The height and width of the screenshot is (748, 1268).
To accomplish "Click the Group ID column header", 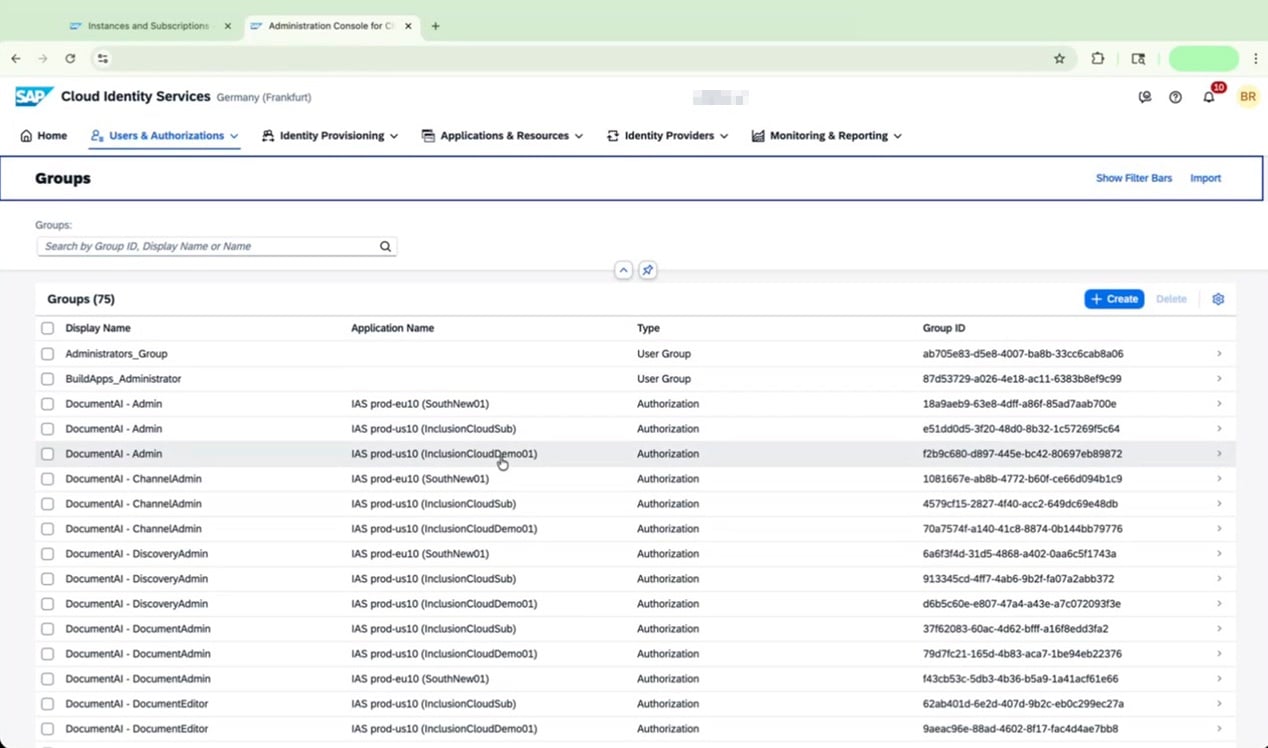I will coord(944,328).
